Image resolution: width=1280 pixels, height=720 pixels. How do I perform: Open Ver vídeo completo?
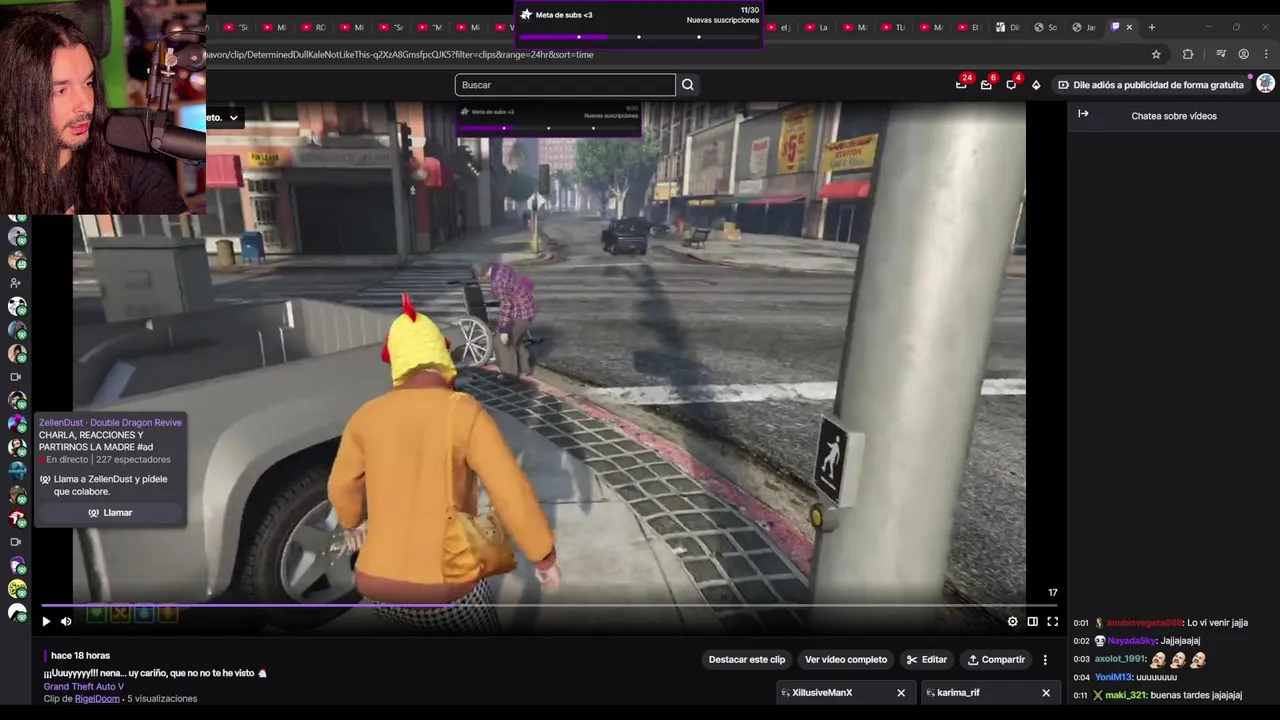tap(846, 659)
